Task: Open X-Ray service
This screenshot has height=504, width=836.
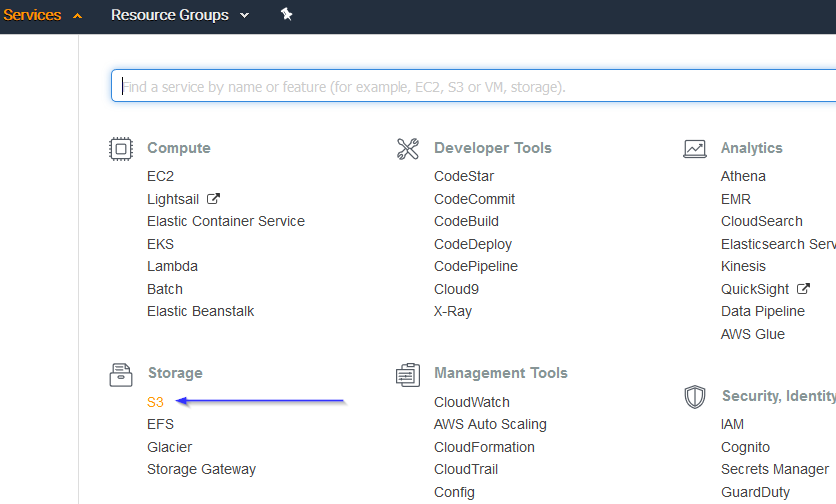Action: (x=453, y=311)
